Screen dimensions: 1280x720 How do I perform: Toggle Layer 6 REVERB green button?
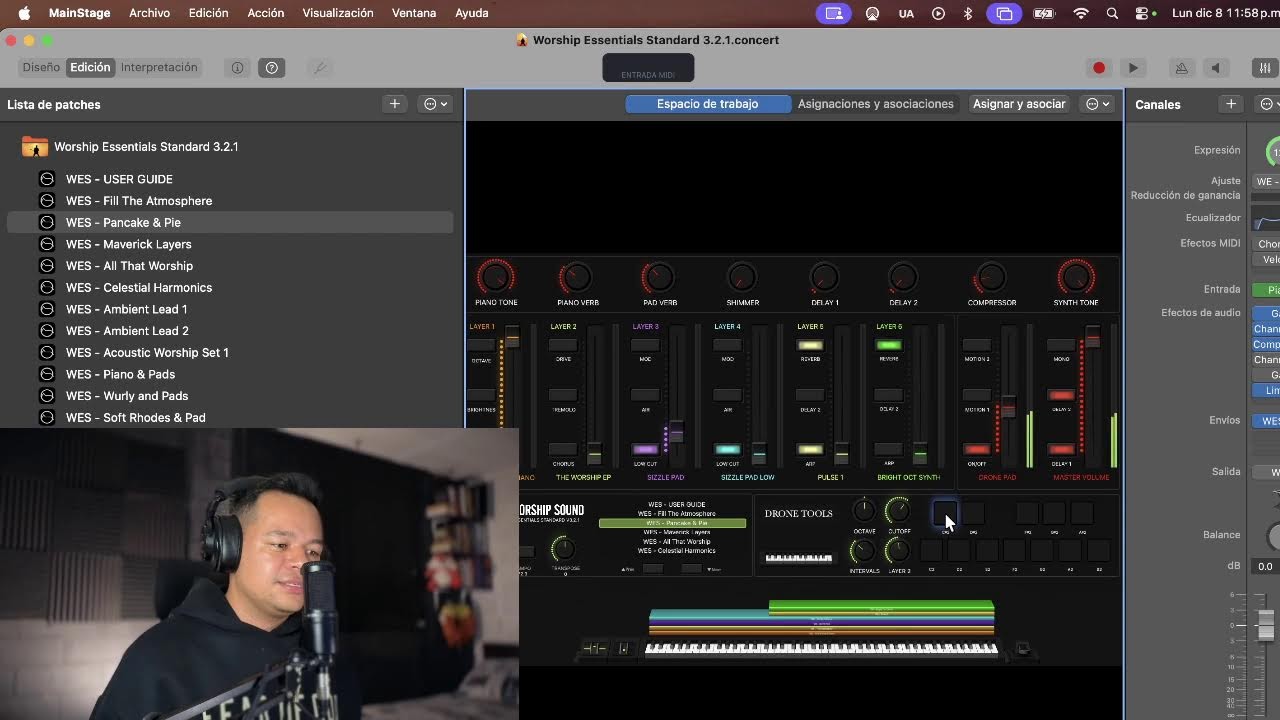888,345
